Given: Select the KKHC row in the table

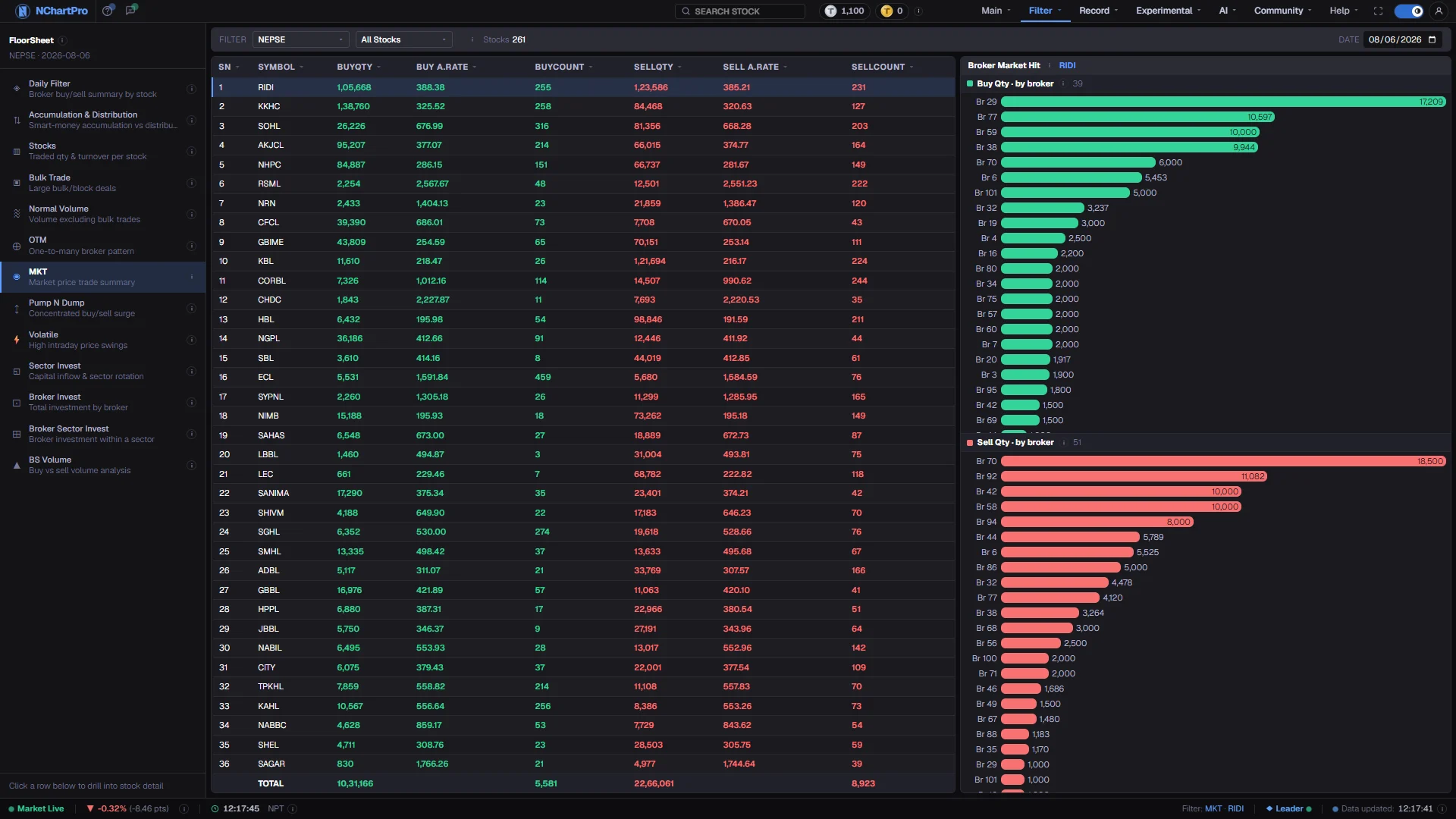Looking at the screenshot, I should tap(582, 106).
